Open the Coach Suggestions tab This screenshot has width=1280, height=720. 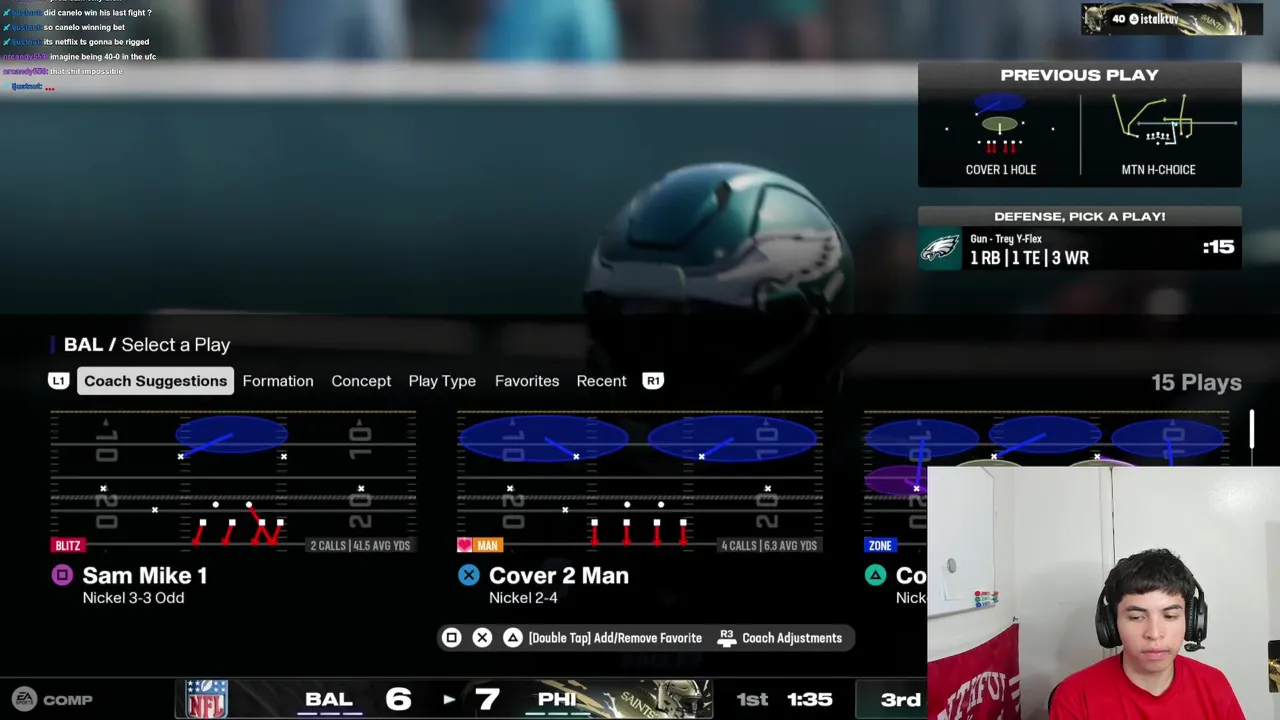point(155,381)
